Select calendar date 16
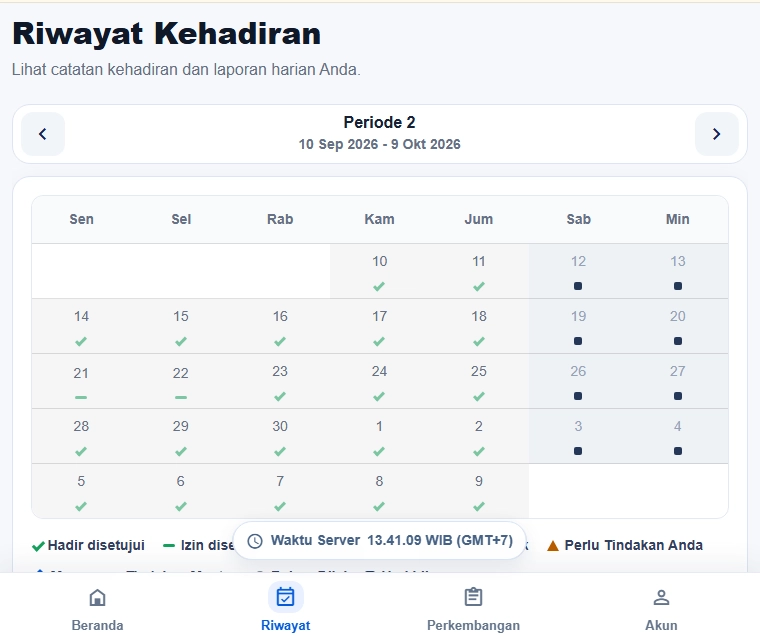This screenshot has width=760, height=637. (x=280, y=326)
